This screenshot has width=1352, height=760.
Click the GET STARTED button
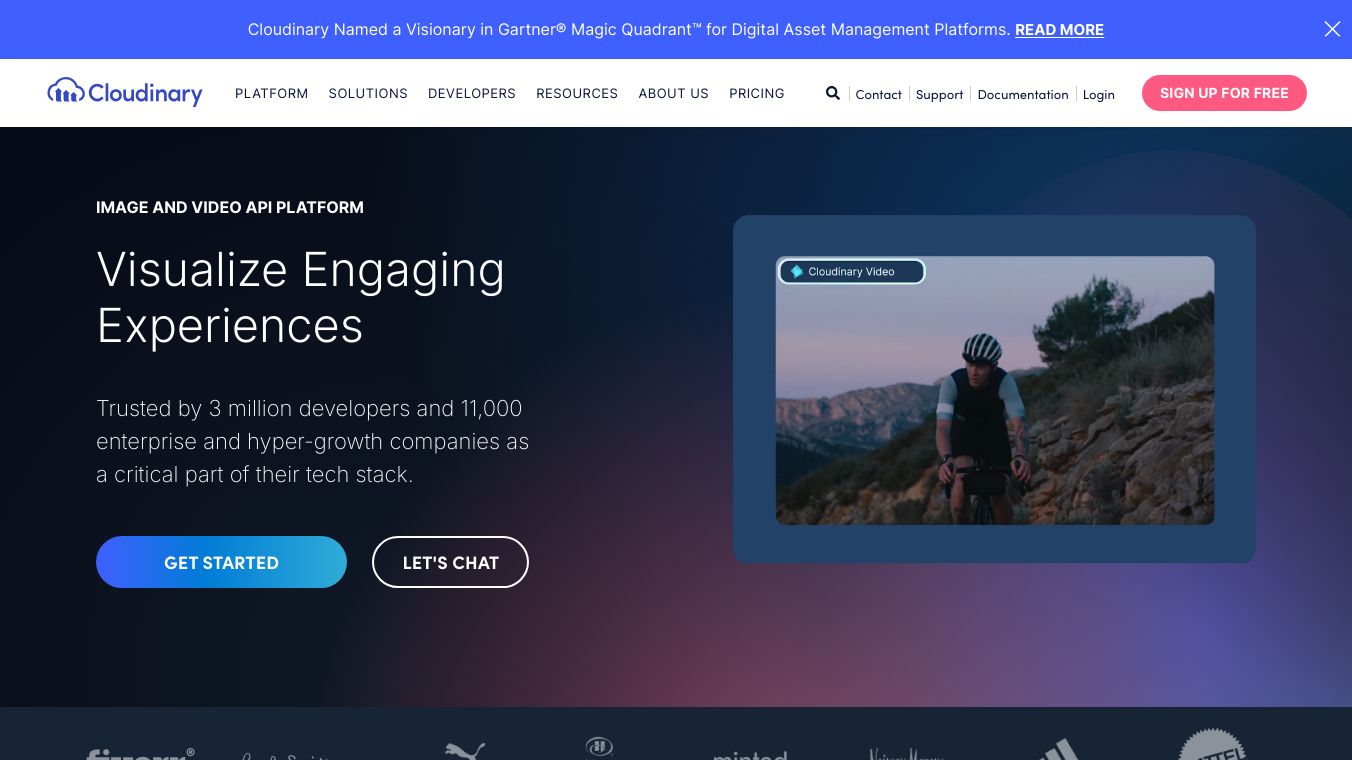[221, 562]
